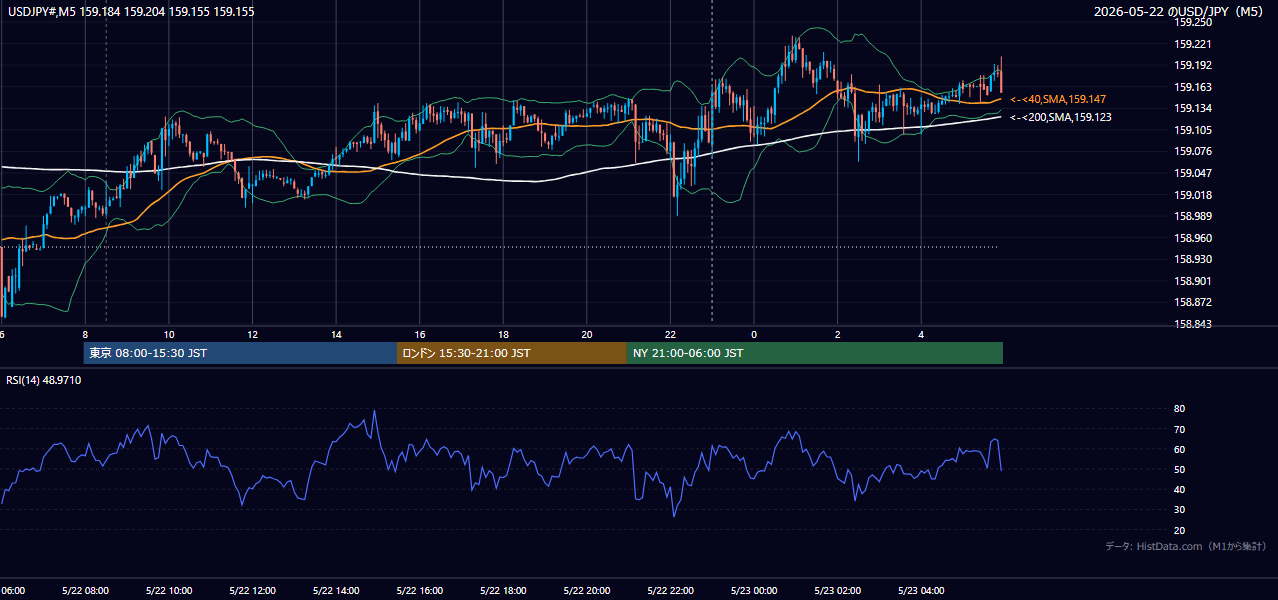The image size is (1278, 600).
Task: Click the 5/23 00:00 bottom time label
Action: (x=753, y=591)
